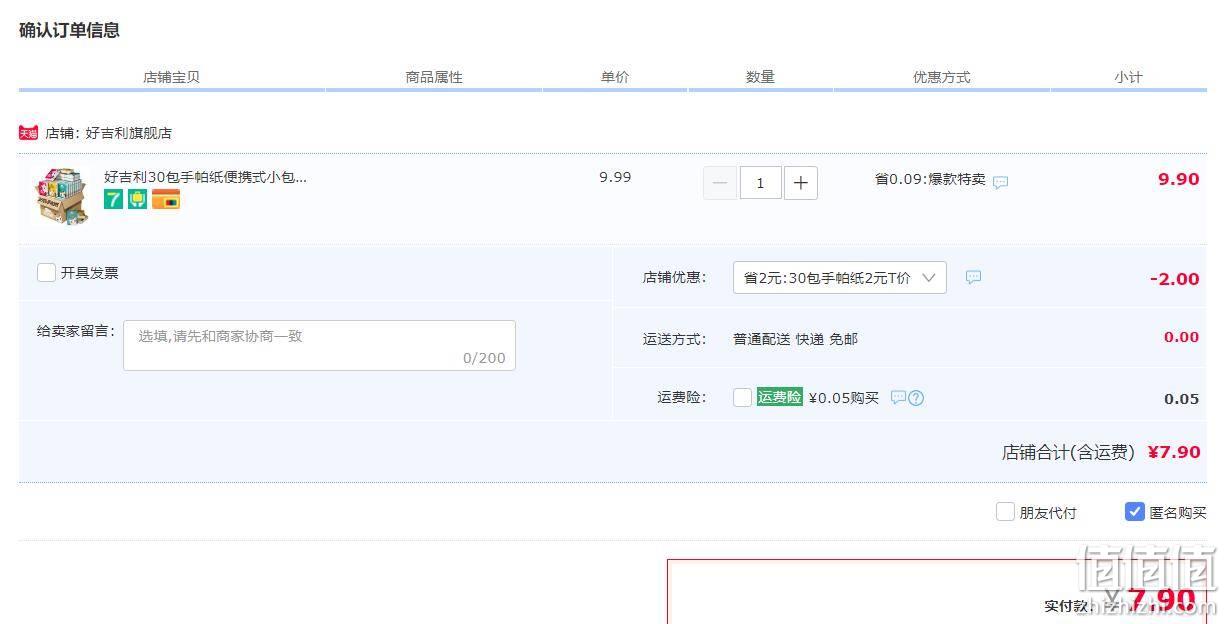1226x624 pixels.
Task: Click the 小计 column header
Action: point(1128,77)
